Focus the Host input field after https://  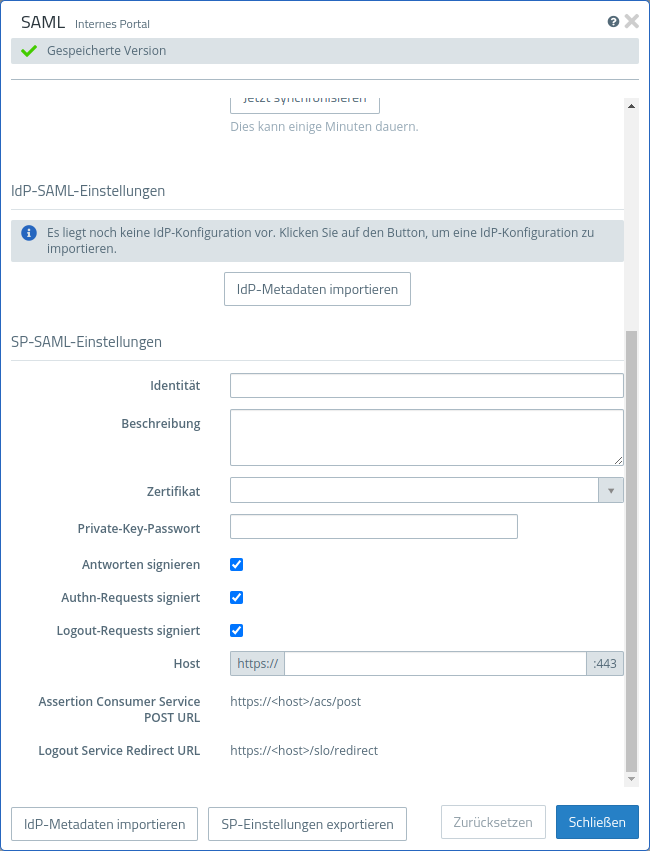pyautogui.click(x=435, y=663)
